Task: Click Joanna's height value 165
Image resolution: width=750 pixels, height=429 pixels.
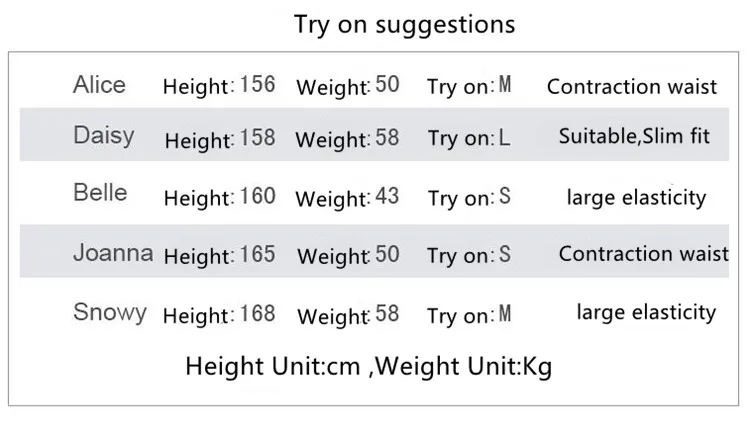Action: pos(257,254)
